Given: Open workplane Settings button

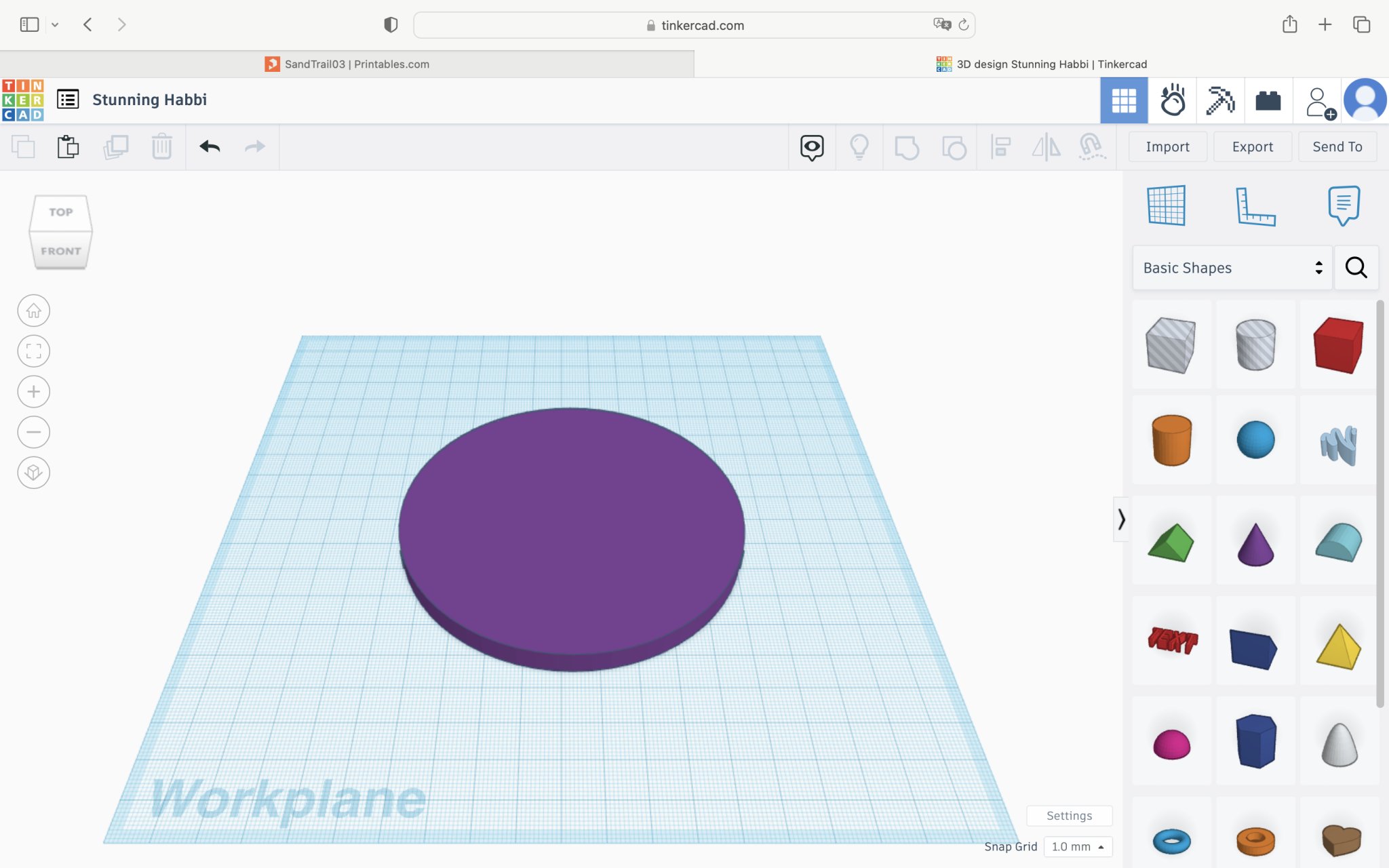Looking at the screenshot, I should pyautogui.click(x=1069, y=815).
